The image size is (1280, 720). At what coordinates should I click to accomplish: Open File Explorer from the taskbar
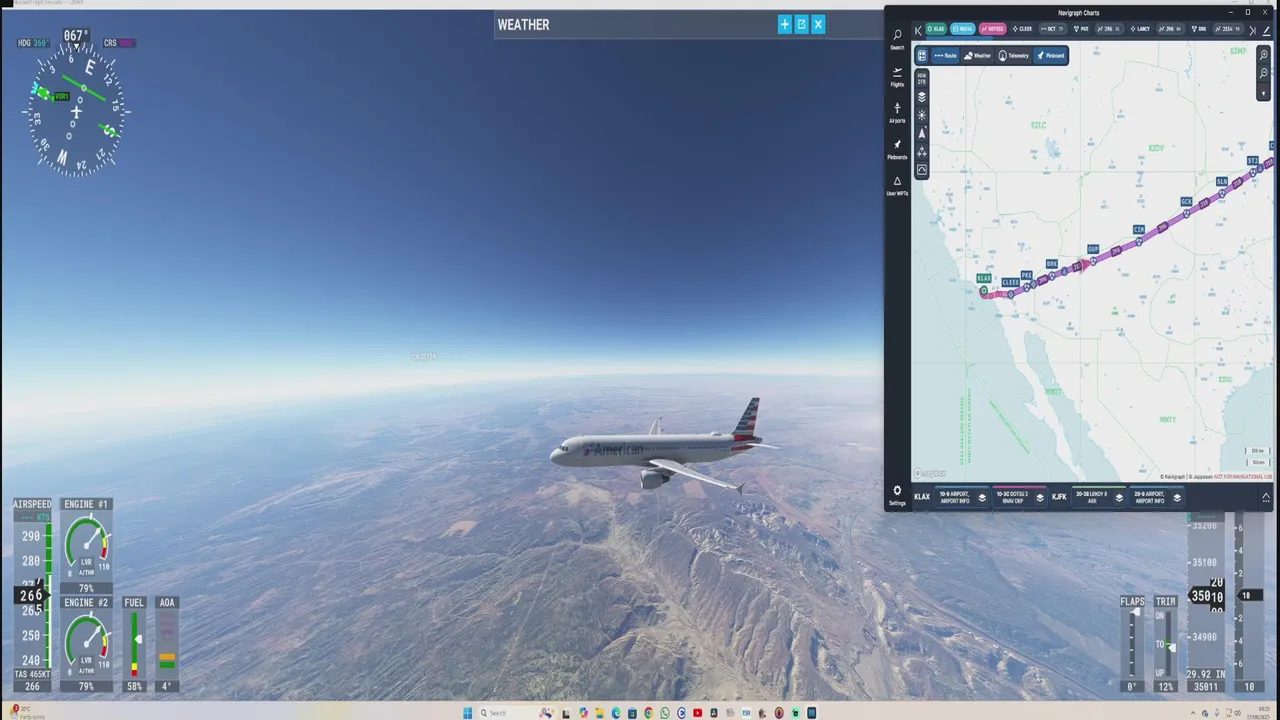pyautogui.click(x=599, y=713)
